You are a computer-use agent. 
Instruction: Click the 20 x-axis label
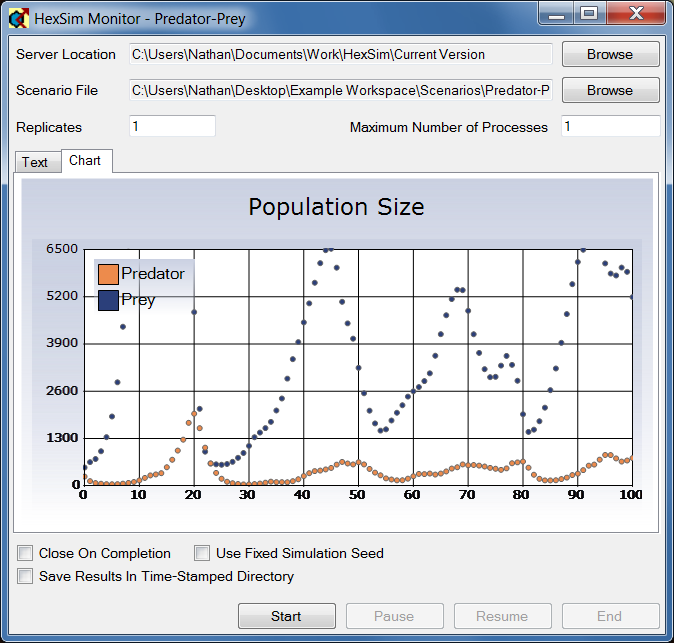pyautogui.click(x=193, y=495)
